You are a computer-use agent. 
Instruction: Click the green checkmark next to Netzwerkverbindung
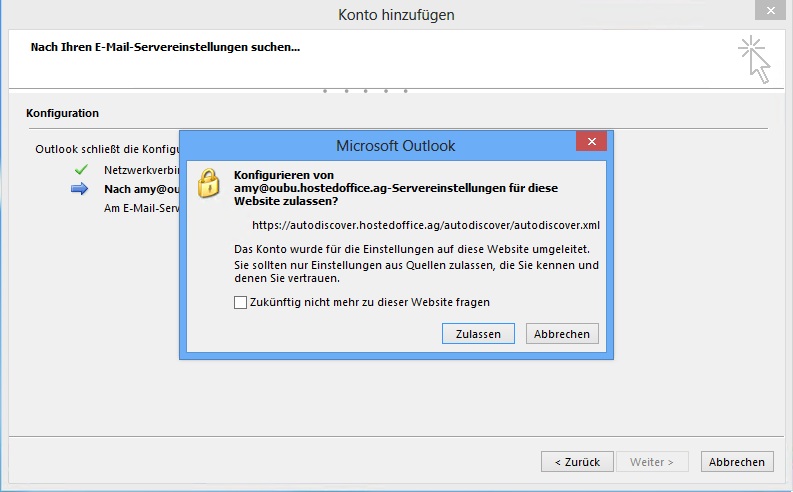pyautogui.click(x=81, y=169)
